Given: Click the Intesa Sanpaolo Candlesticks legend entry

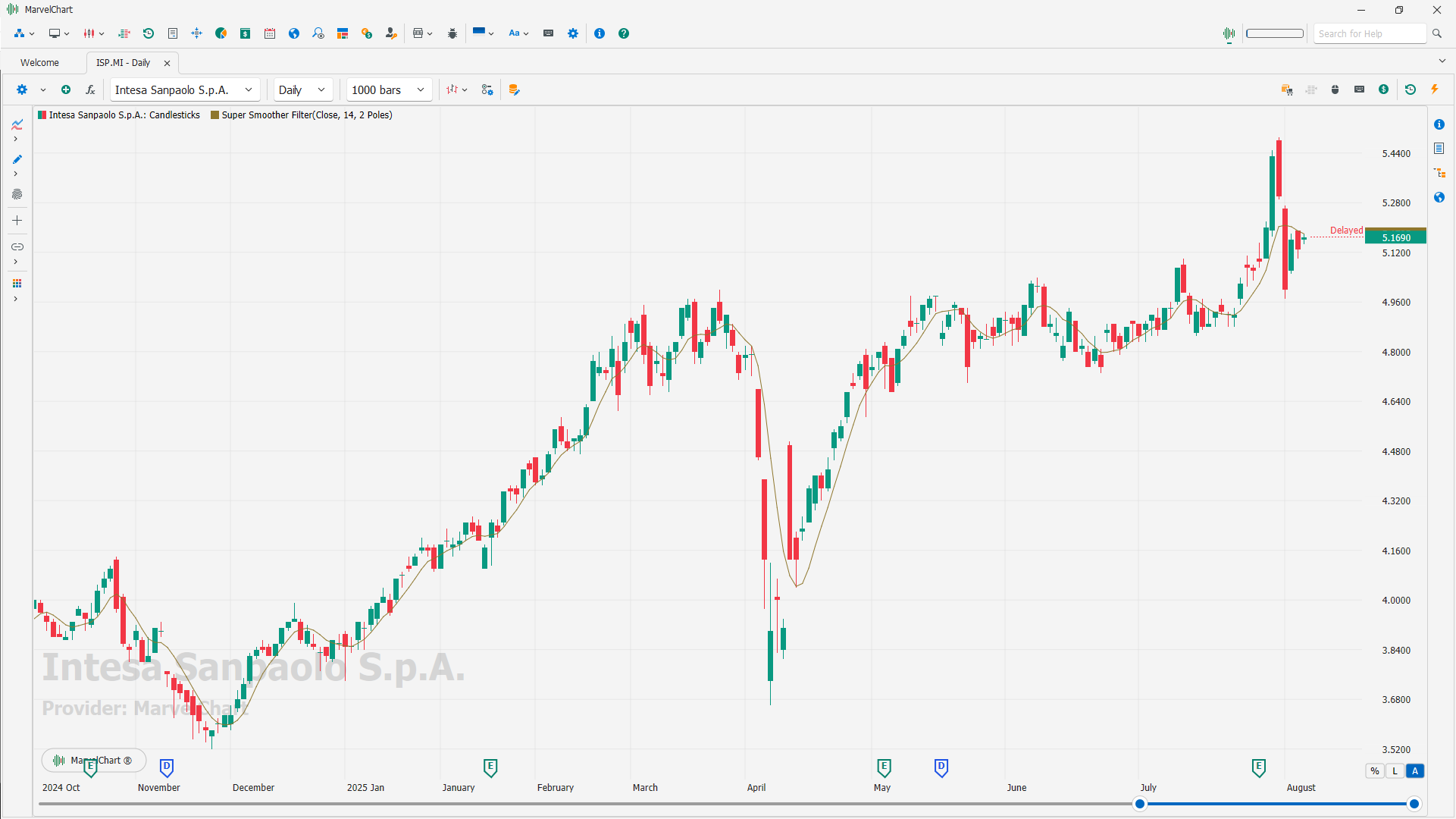Looking at the screenshot, I should click(119, 115).
